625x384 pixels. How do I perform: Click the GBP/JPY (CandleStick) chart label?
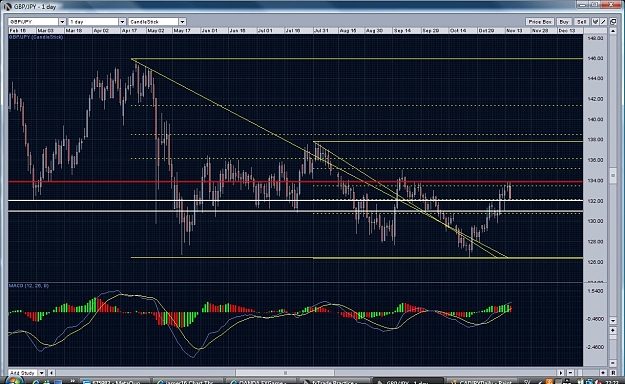coord(36,37)
